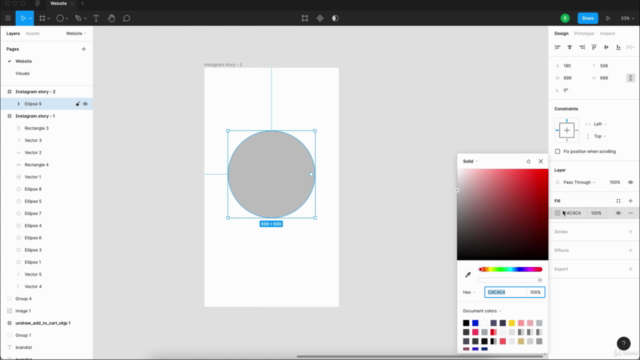This screenshot has width=640, height=360.
Task: Open the Figma main menu icon
Action: (8, 18)
